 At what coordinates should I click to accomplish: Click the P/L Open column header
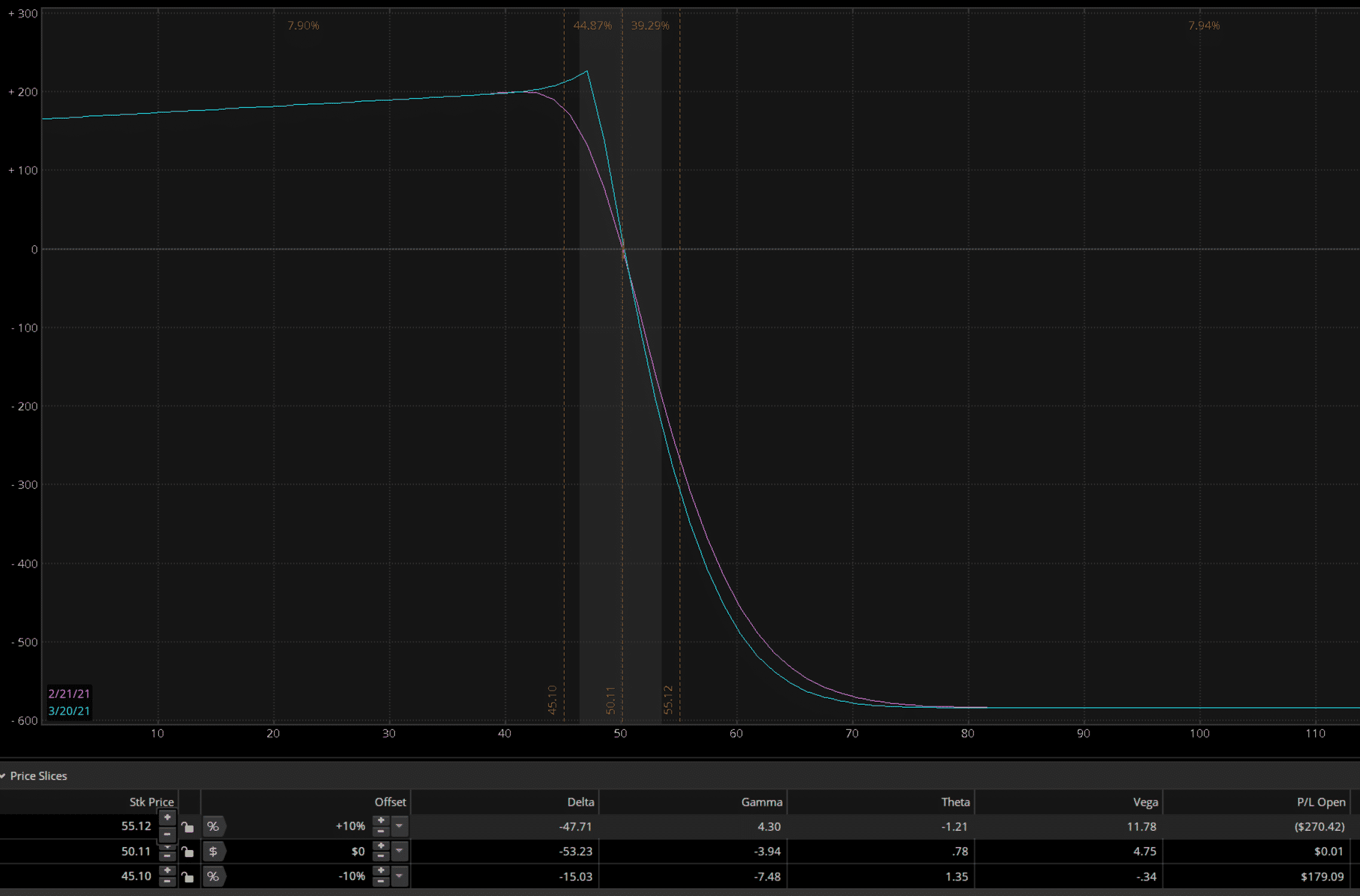[x=1321, y=802]
